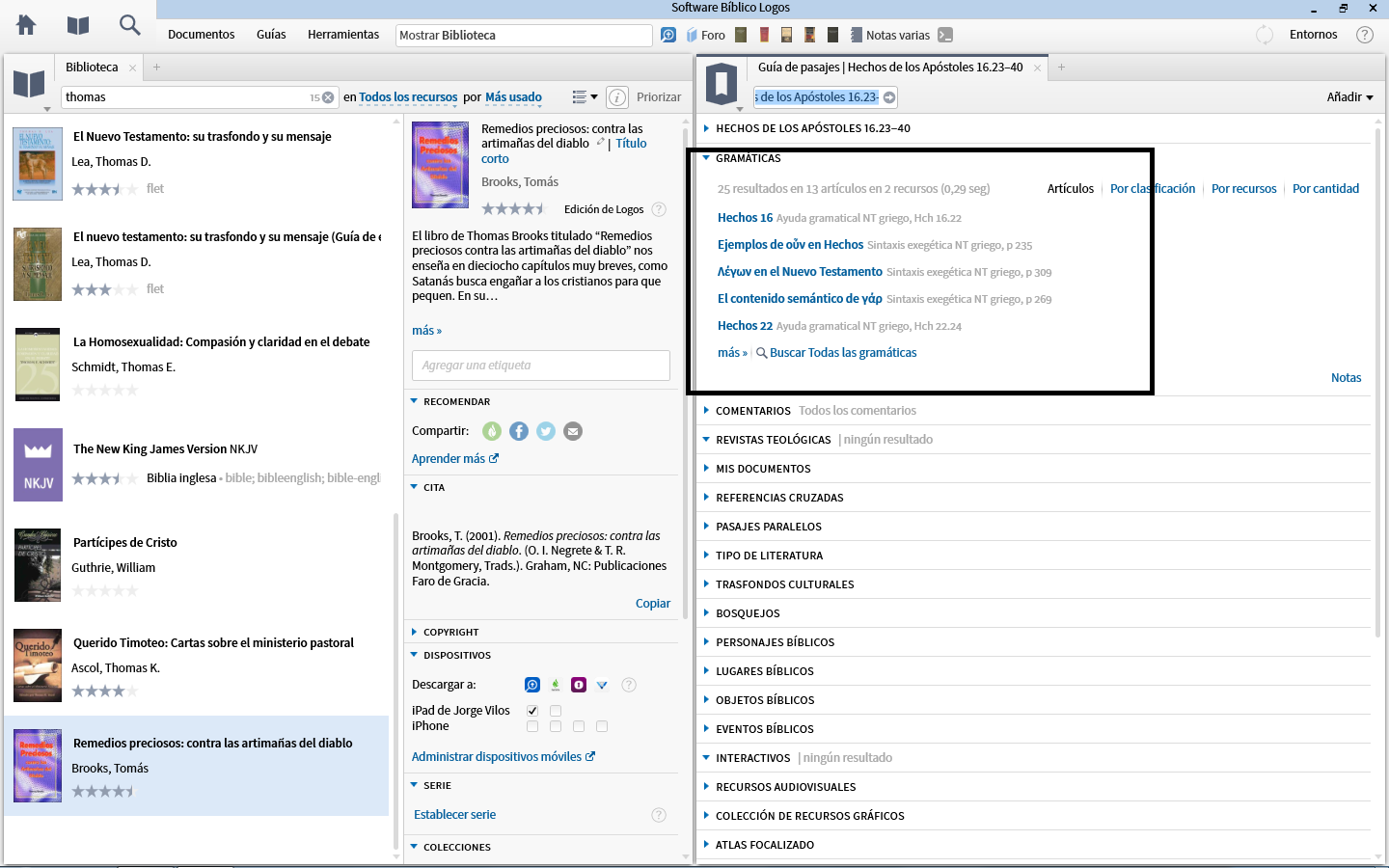
Task: Check iPad de Jorge Vilos second checkbox
Action: coord(556,711)
